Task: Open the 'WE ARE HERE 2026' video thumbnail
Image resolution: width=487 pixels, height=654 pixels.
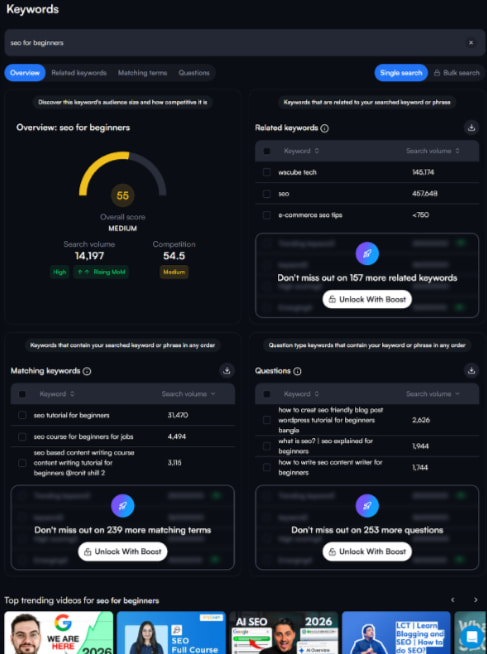Action: coord(59,633)
